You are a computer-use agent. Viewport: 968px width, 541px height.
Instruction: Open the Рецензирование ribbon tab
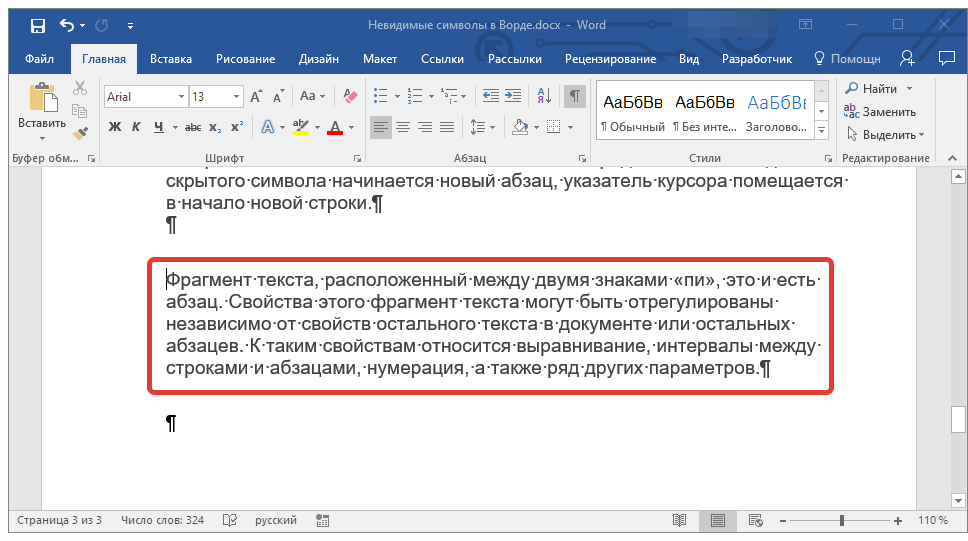(610, 59)
